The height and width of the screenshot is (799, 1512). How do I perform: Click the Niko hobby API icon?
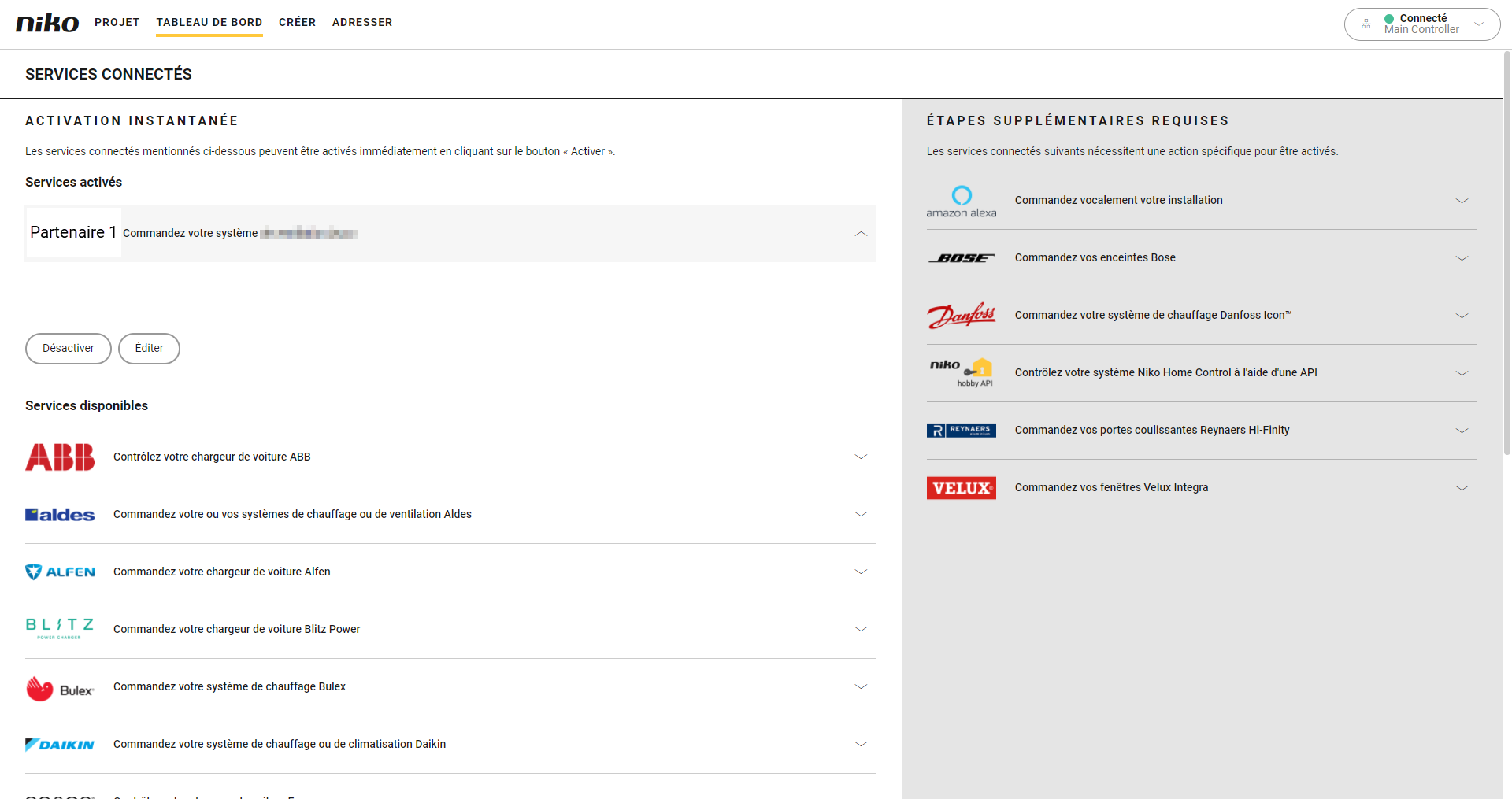(x=961, y=373)
